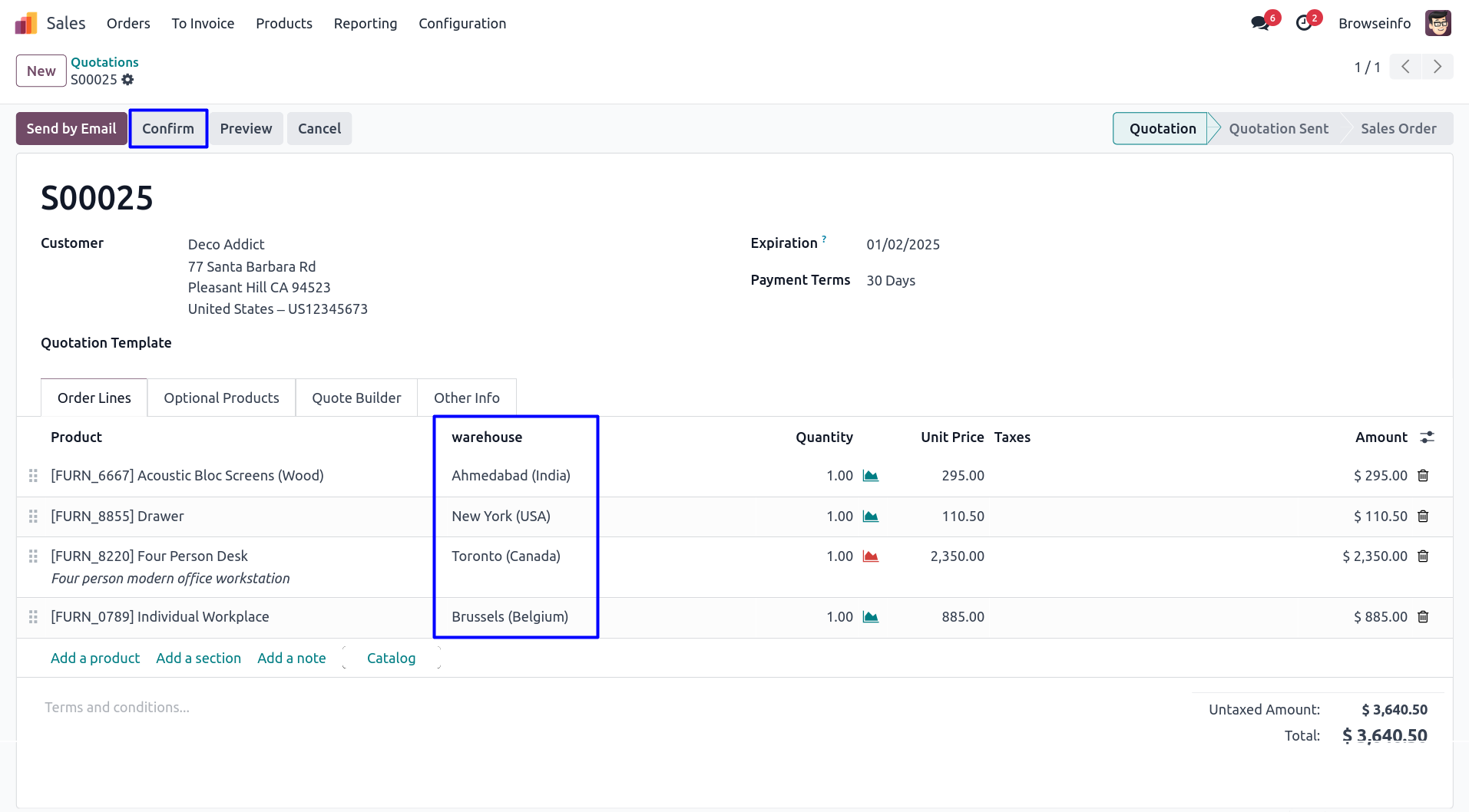
Task: Open the Sales app logo icon
Action: pyautogui.click(x=26, y=23)
